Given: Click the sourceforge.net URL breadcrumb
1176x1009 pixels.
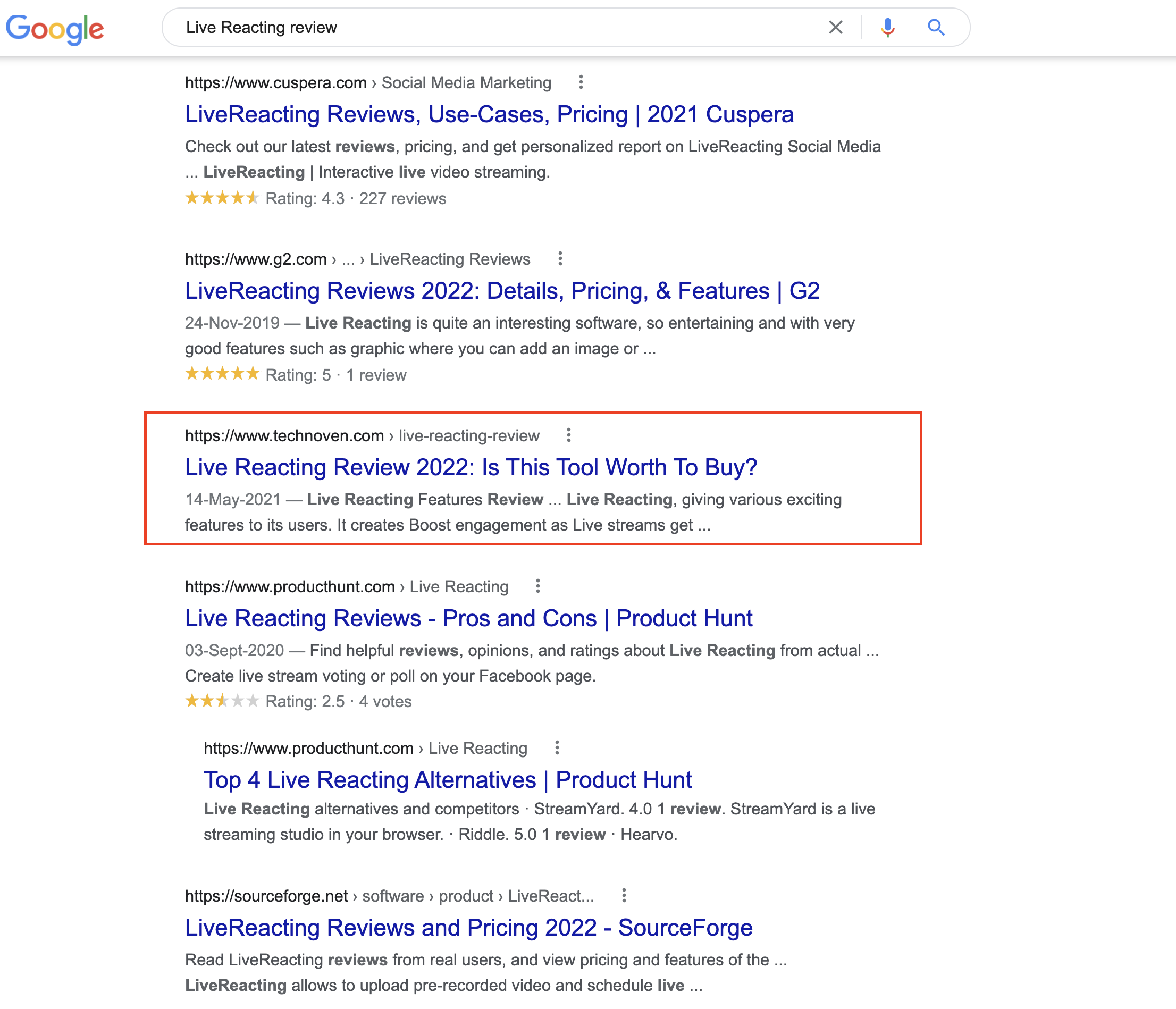Looking at the screenshot, I should point(266,896).
